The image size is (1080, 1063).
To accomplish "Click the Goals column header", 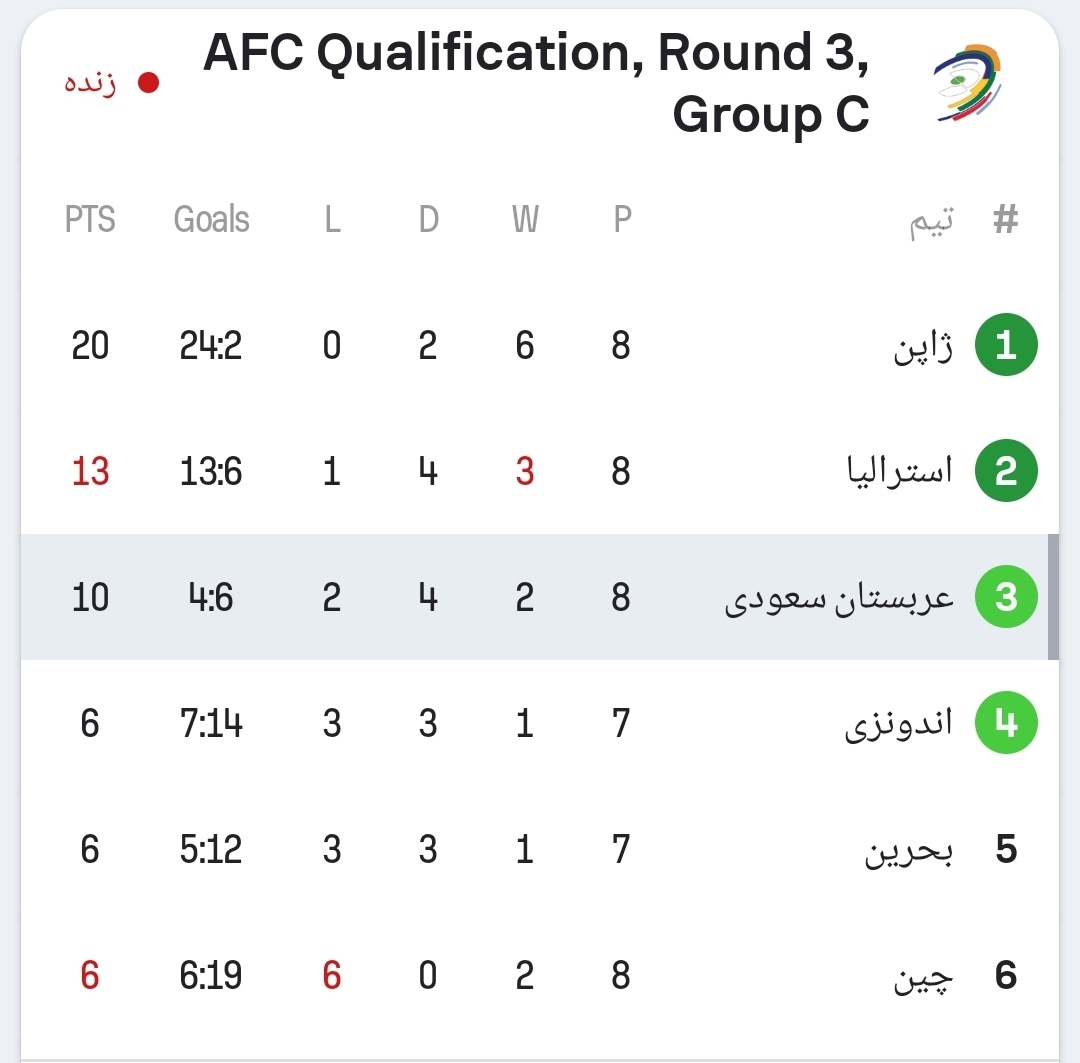I will point(211,220).
